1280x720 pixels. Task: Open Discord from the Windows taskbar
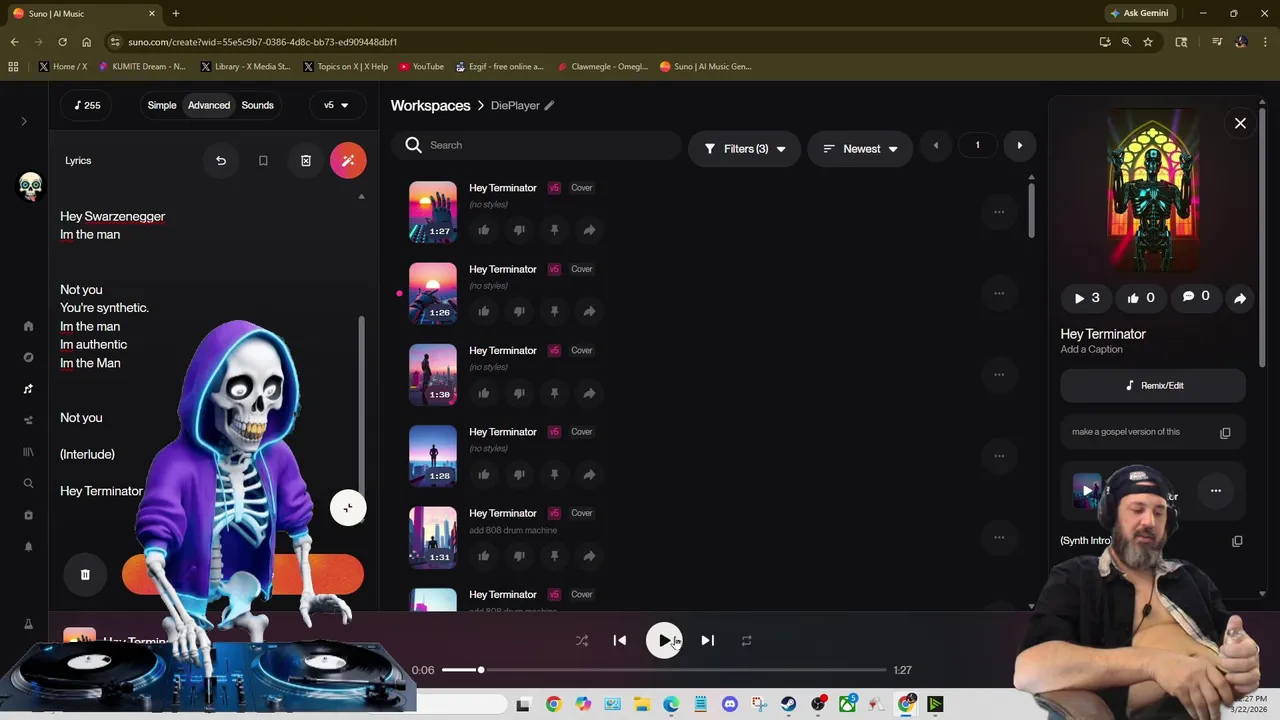pos(730,705)
